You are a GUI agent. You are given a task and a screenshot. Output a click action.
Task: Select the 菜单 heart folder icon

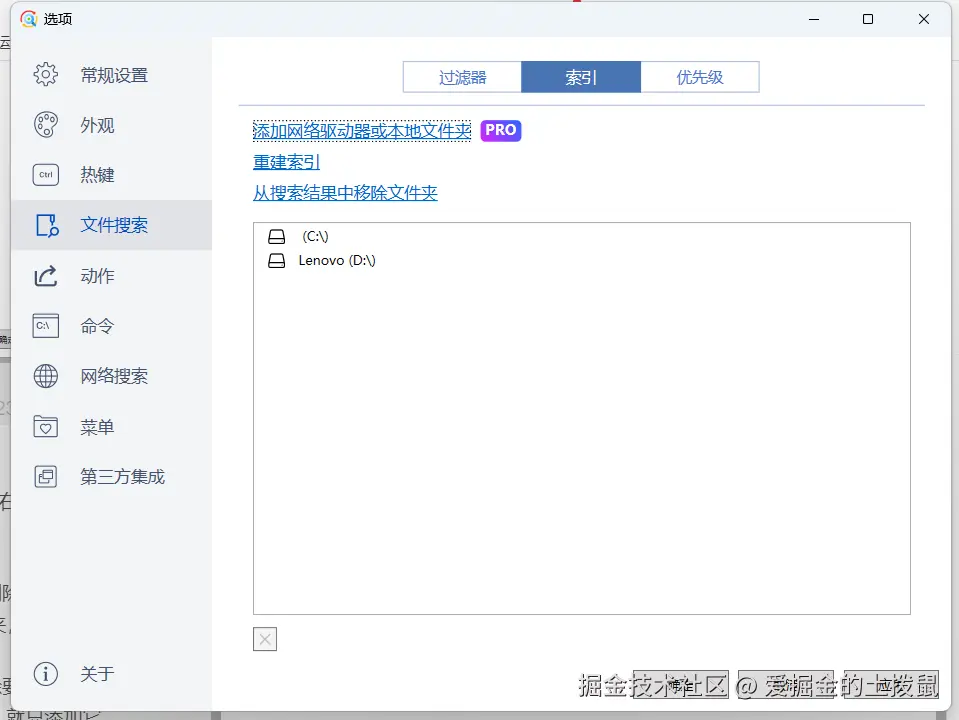point(45,426)
